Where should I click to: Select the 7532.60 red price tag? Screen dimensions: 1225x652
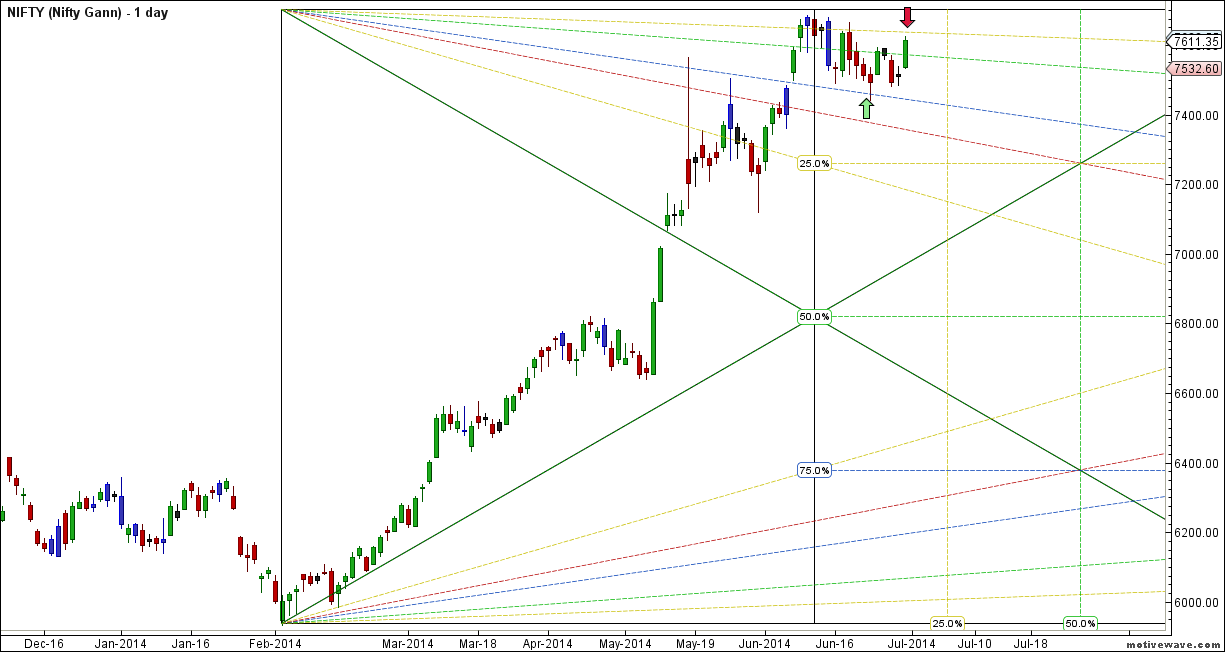pos(1194,69)
